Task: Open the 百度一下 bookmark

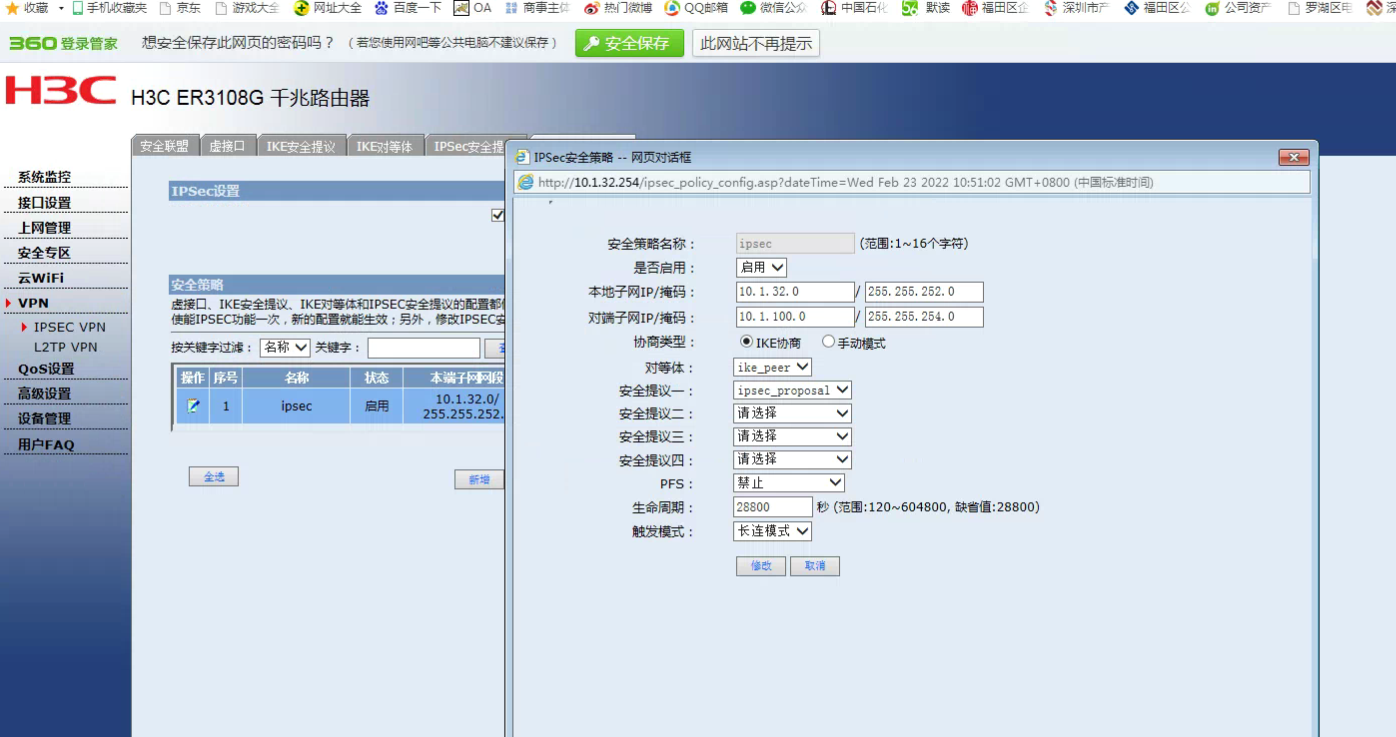Action: click(408, 8)
